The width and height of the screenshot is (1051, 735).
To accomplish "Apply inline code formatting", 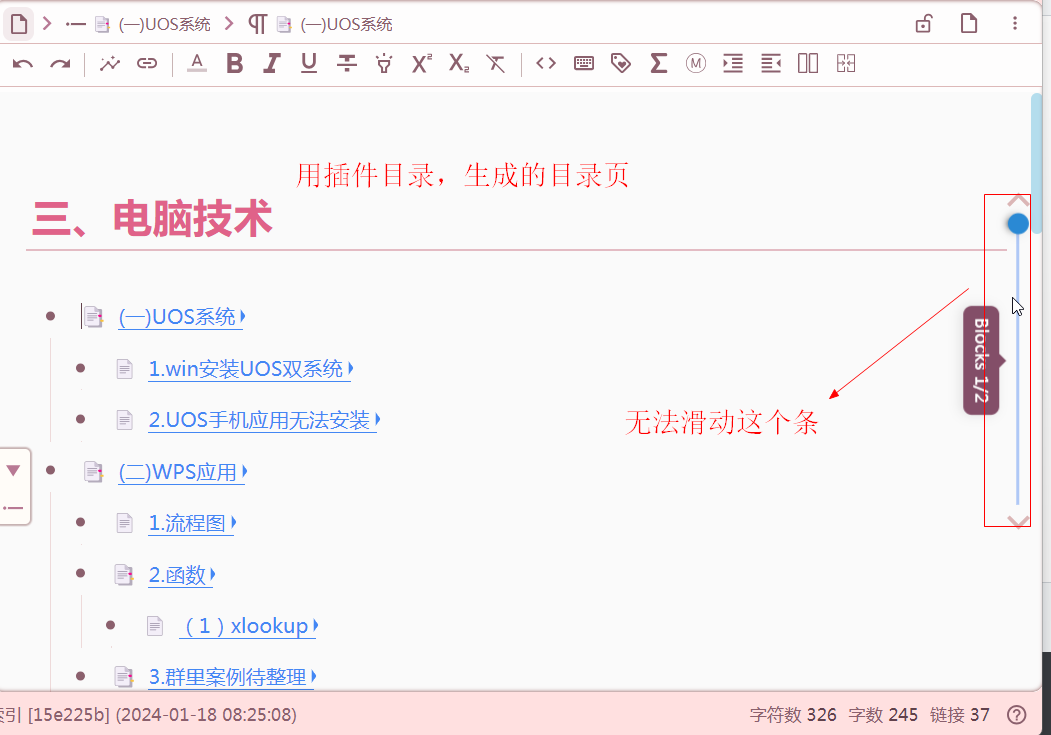I will [546, 64].
